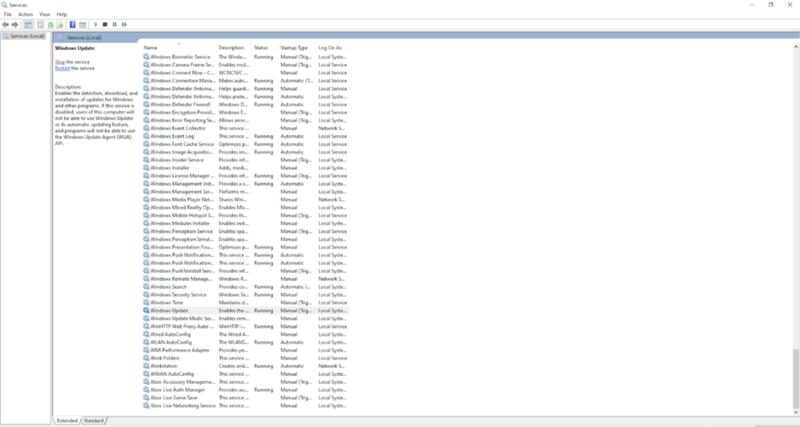Select the Windows Encryption Provider row
Image resolution: width=800 pixels, height=427 pixels.
click(245, 112)
